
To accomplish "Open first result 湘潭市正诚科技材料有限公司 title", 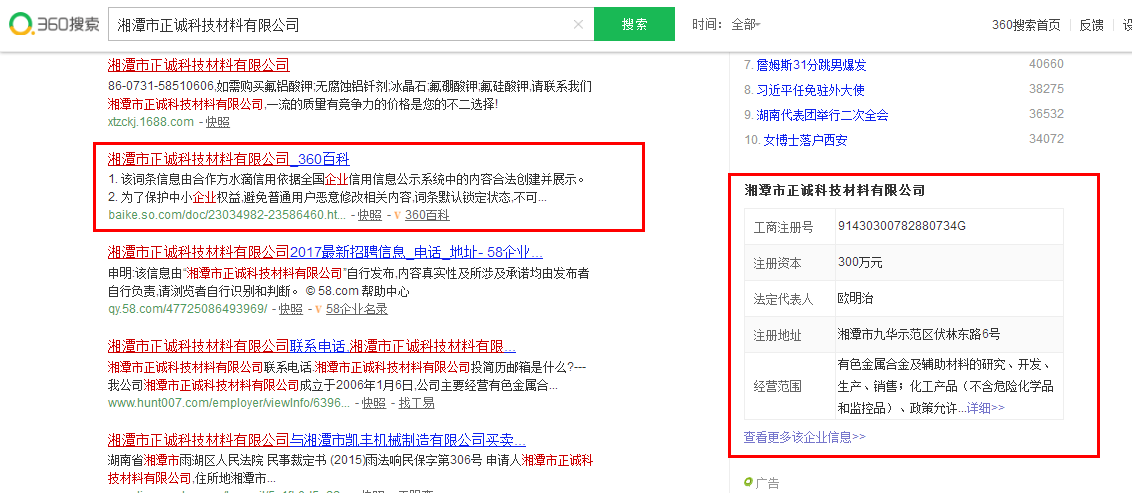I will pyautogui.click(x=199, y=65).
